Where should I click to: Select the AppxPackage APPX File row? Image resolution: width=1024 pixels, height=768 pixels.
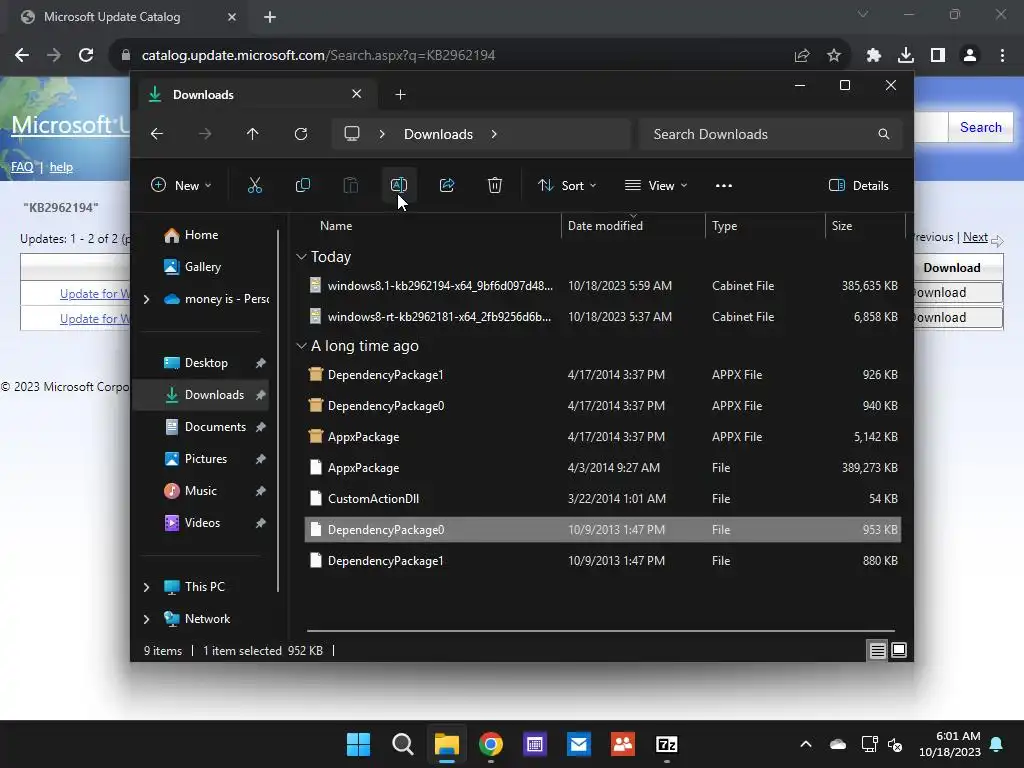coord(603,437)
